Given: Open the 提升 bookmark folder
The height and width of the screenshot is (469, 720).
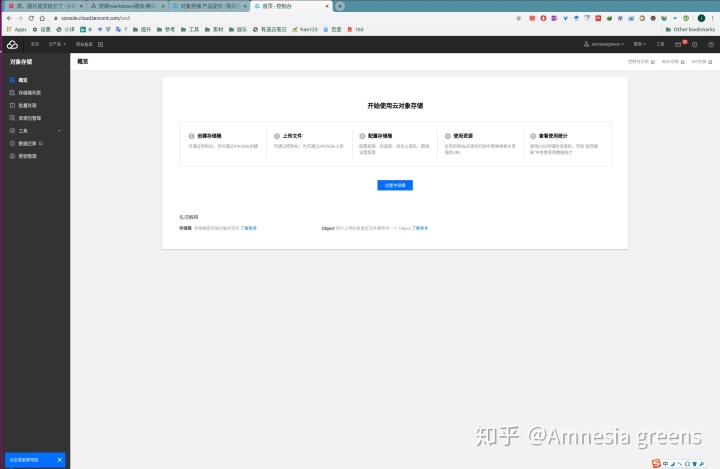Looking at the screenshot, I should click(x=142, y=29).
